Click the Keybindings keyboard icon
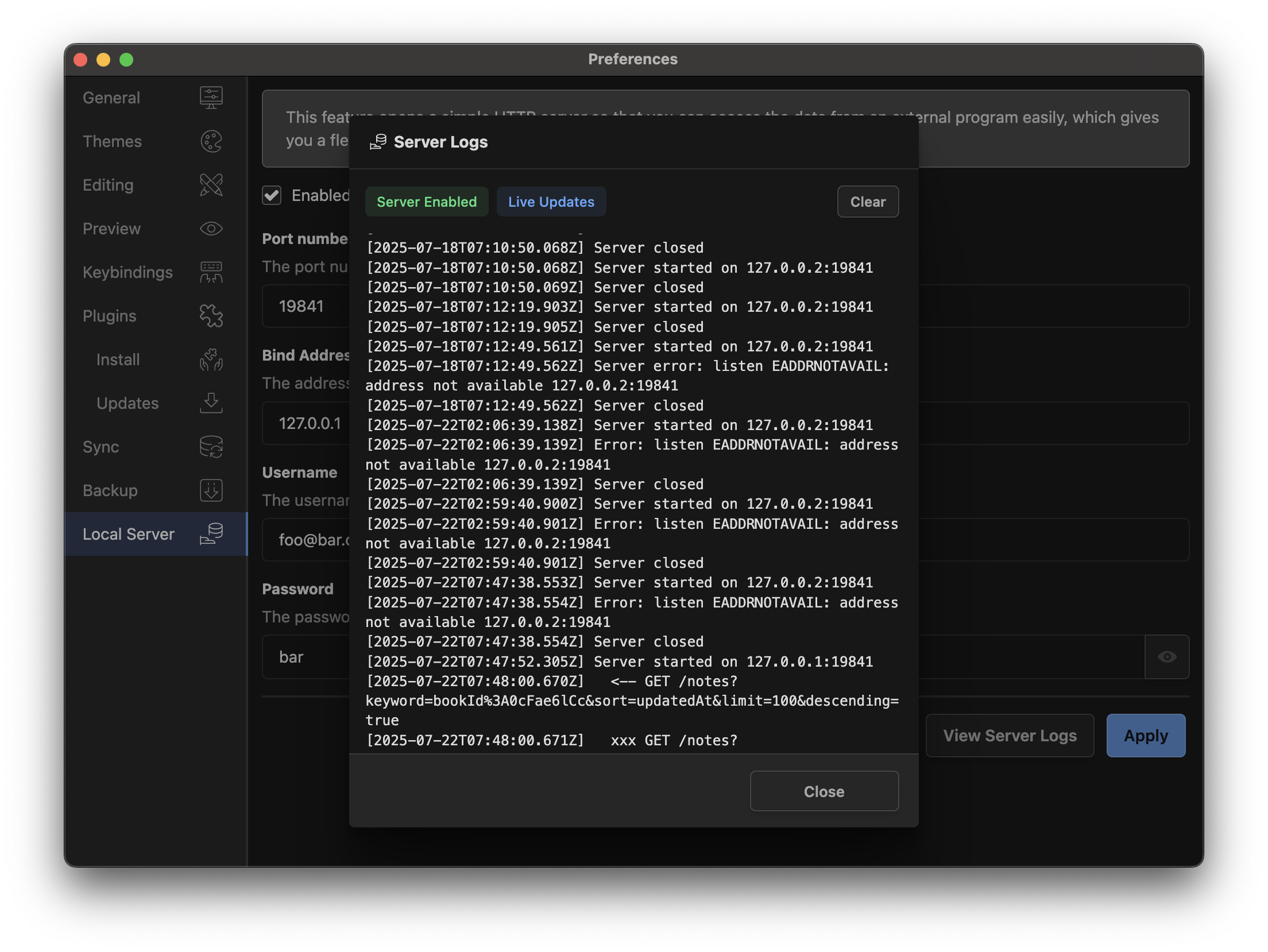The image size is (1268, 952). pos(211,272)
